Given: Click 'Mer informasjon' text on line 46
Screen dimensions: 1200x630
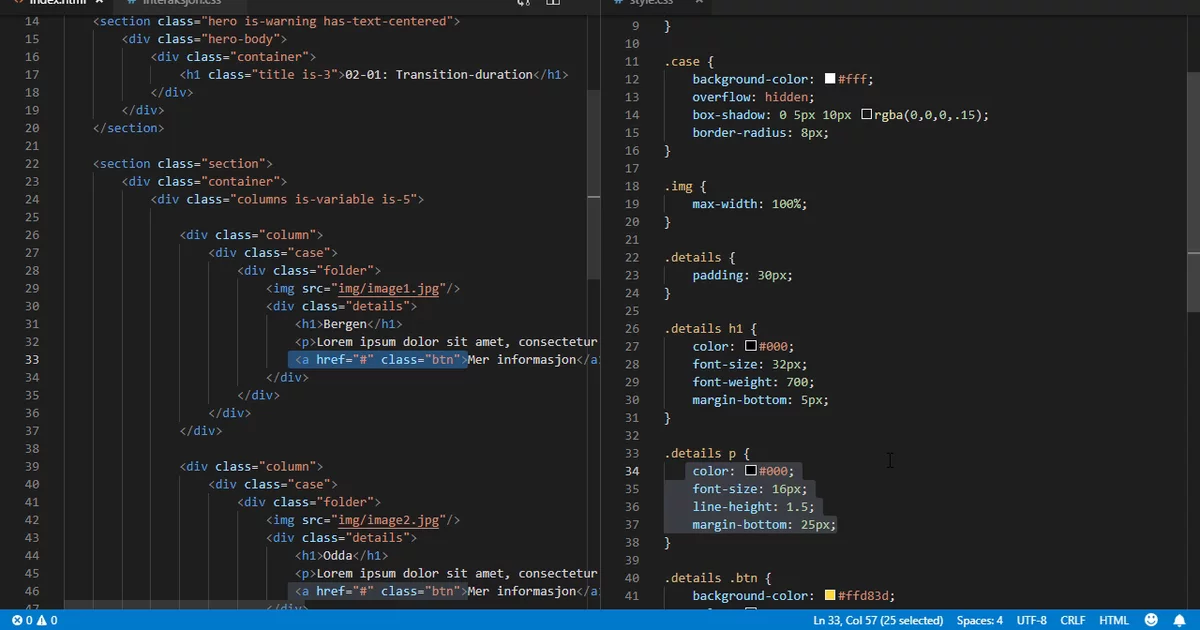Looking at the screenshot, I should [x=523, y=591].
